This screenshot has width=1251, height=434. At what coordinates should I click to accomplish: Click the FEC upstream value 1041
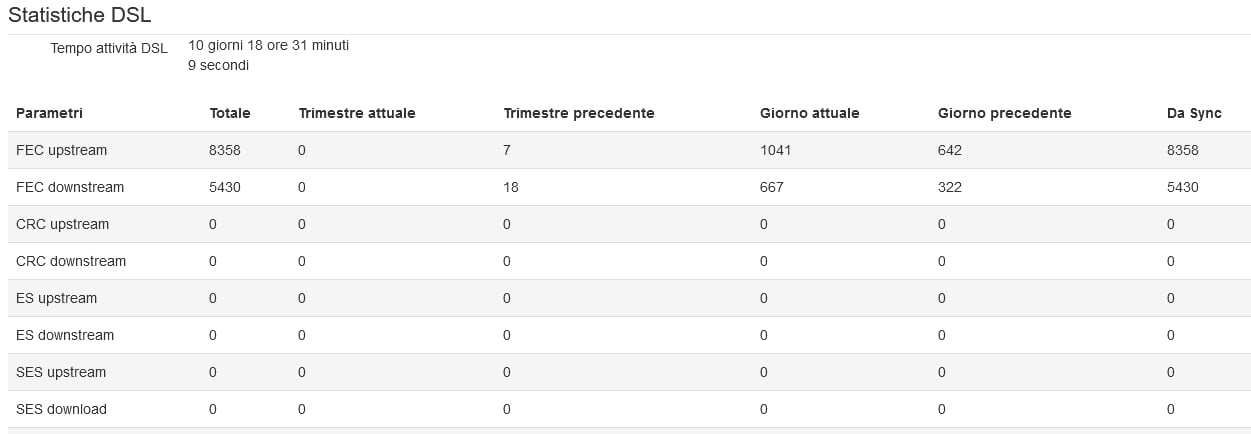(775, 150)
